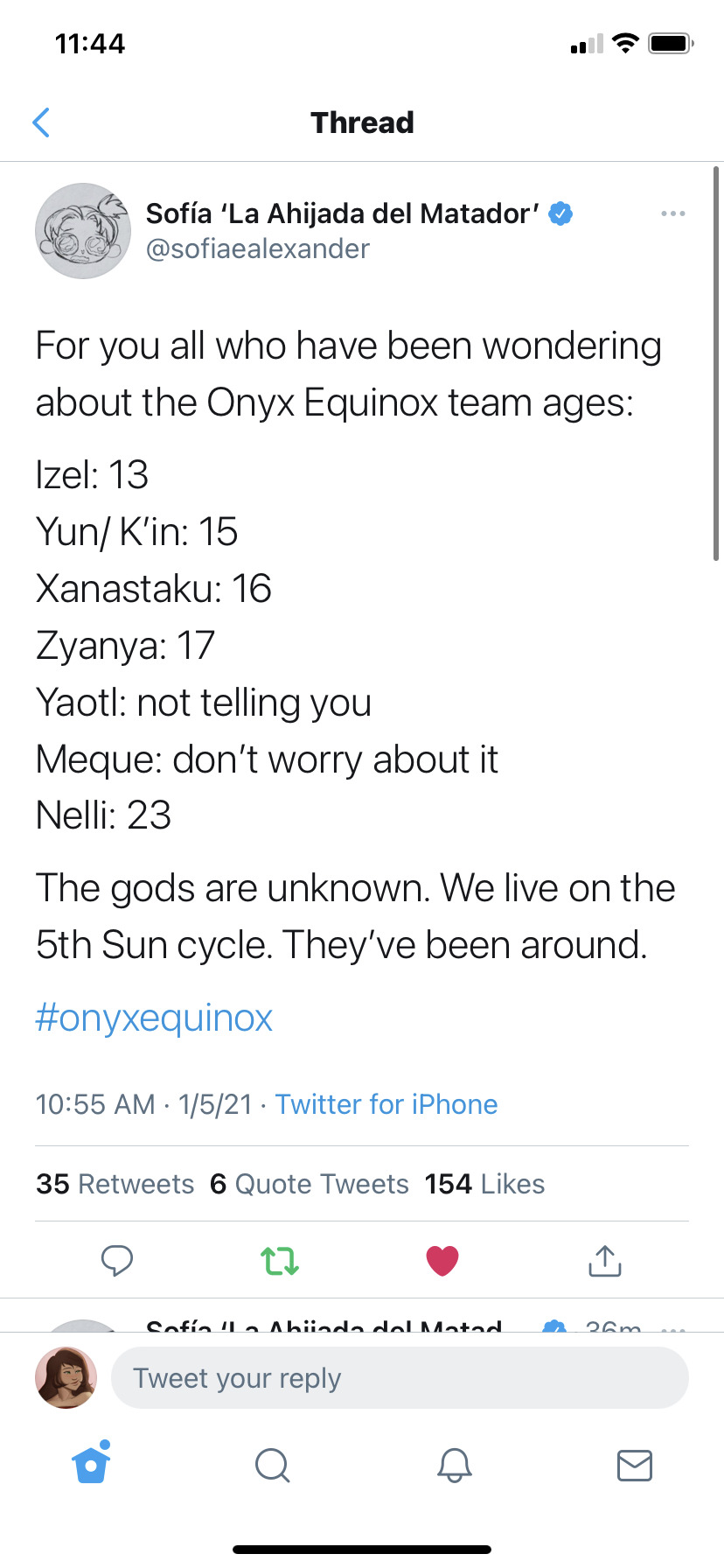View the 35 Retweets list
724x1568 pixels.
click(115, 1184)
